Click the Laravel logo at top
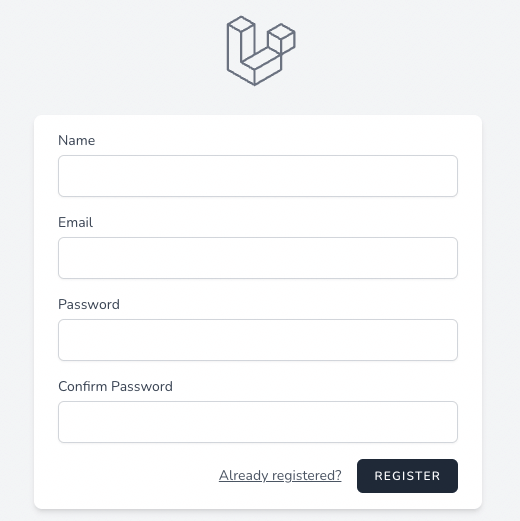Image resolution: width=520 pixels, height=521 pixels. (261, 51)
